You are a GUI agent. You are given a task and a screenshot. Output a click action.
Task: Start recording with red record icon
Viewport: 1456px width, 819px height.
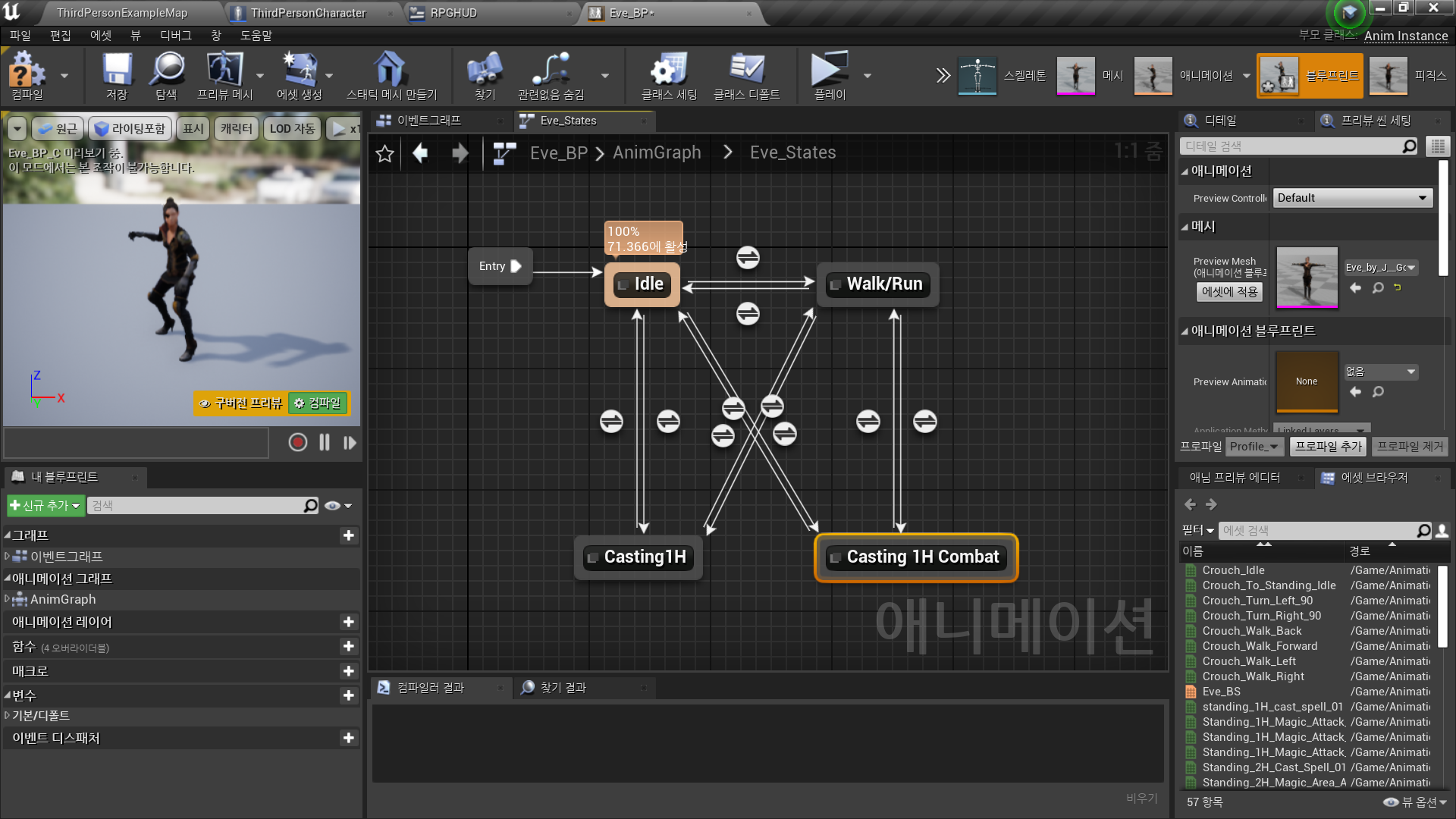(x=297, y=442)
